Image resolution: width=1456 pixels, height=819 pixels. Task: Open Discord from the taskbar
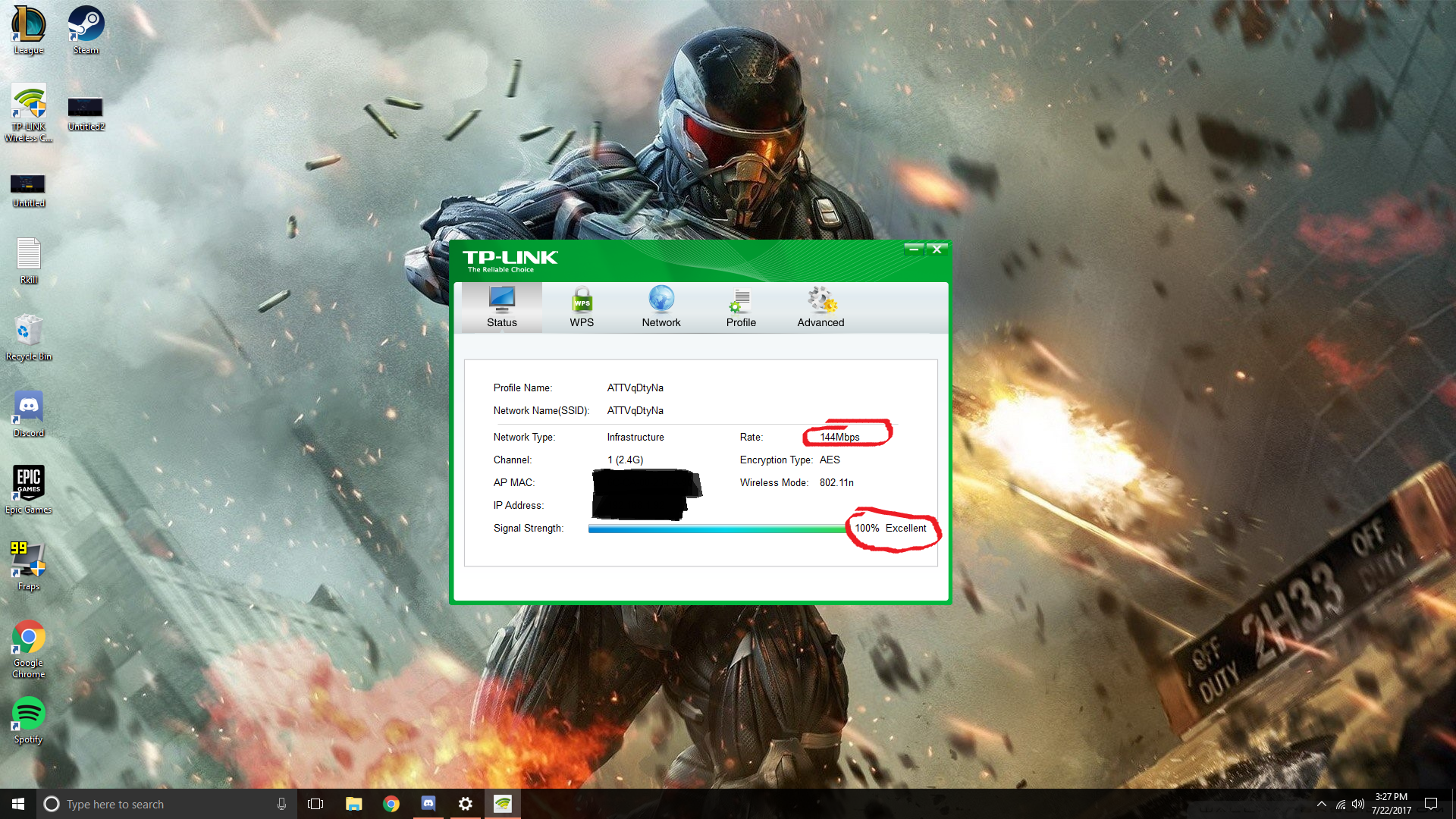pyautogui.click(x=428, y=804)
